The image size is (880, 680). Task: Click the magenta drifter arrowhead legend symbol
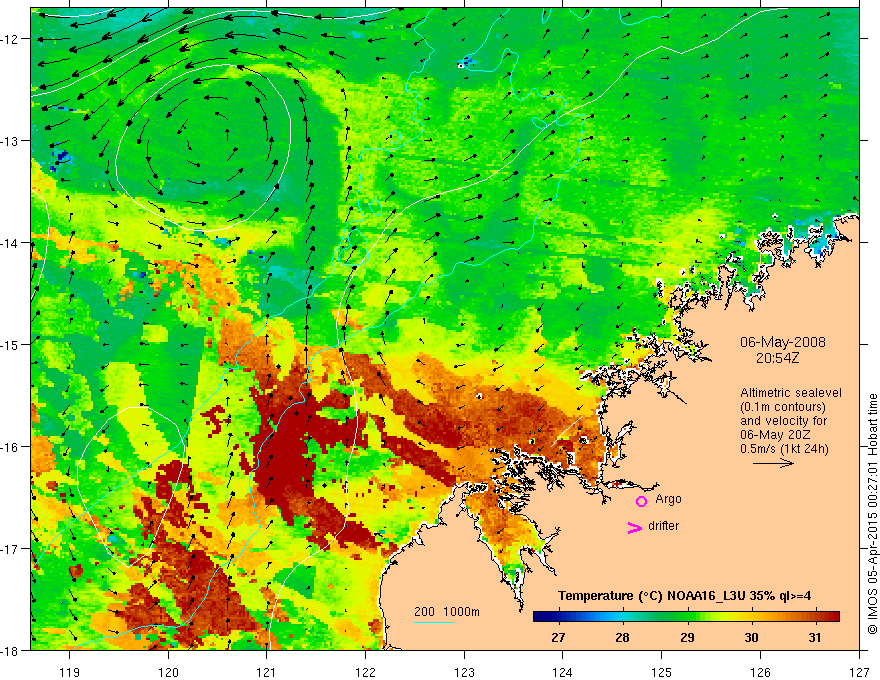pos(635,527)
